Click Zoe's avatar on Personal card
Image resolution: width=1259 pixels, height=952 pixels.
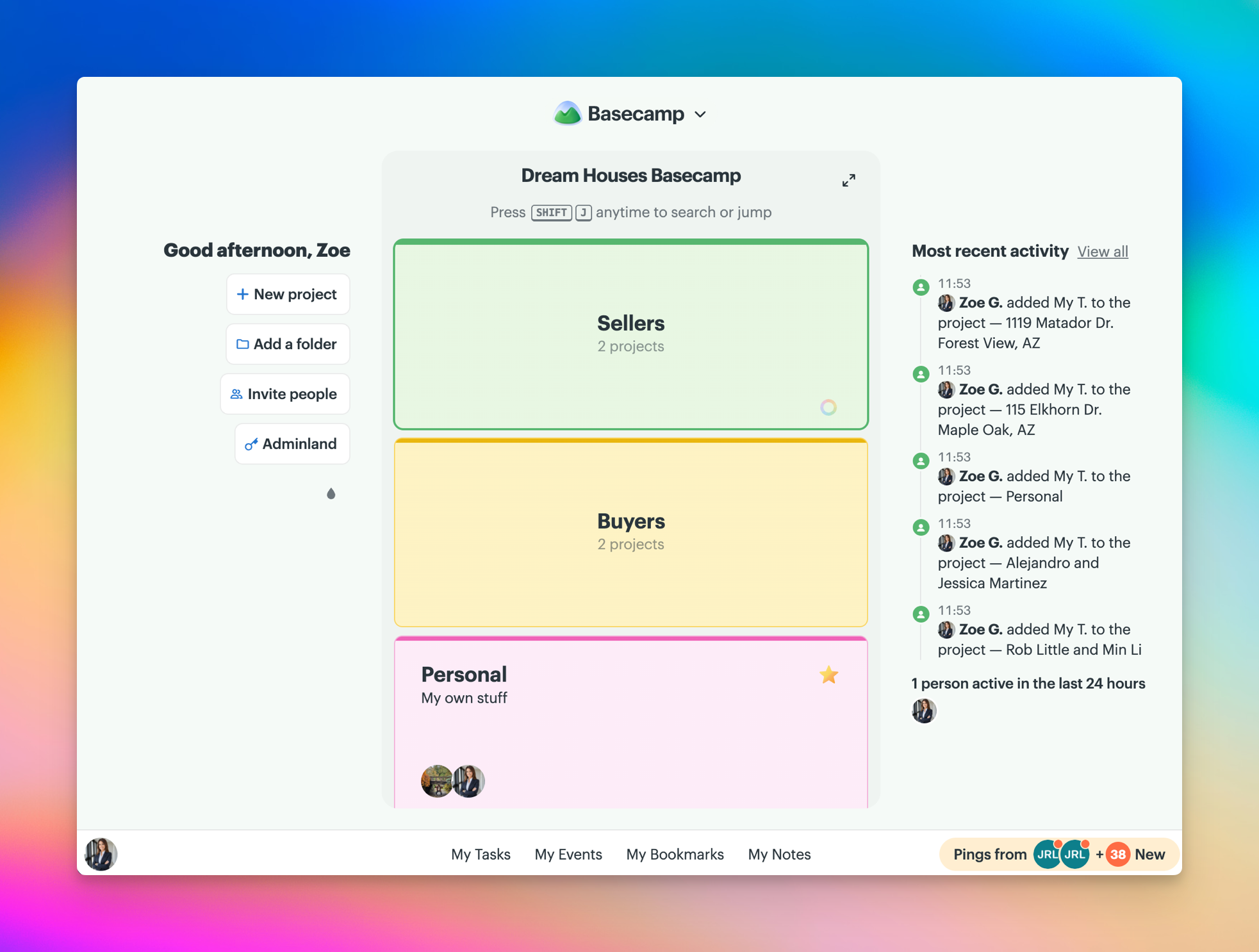469,781
